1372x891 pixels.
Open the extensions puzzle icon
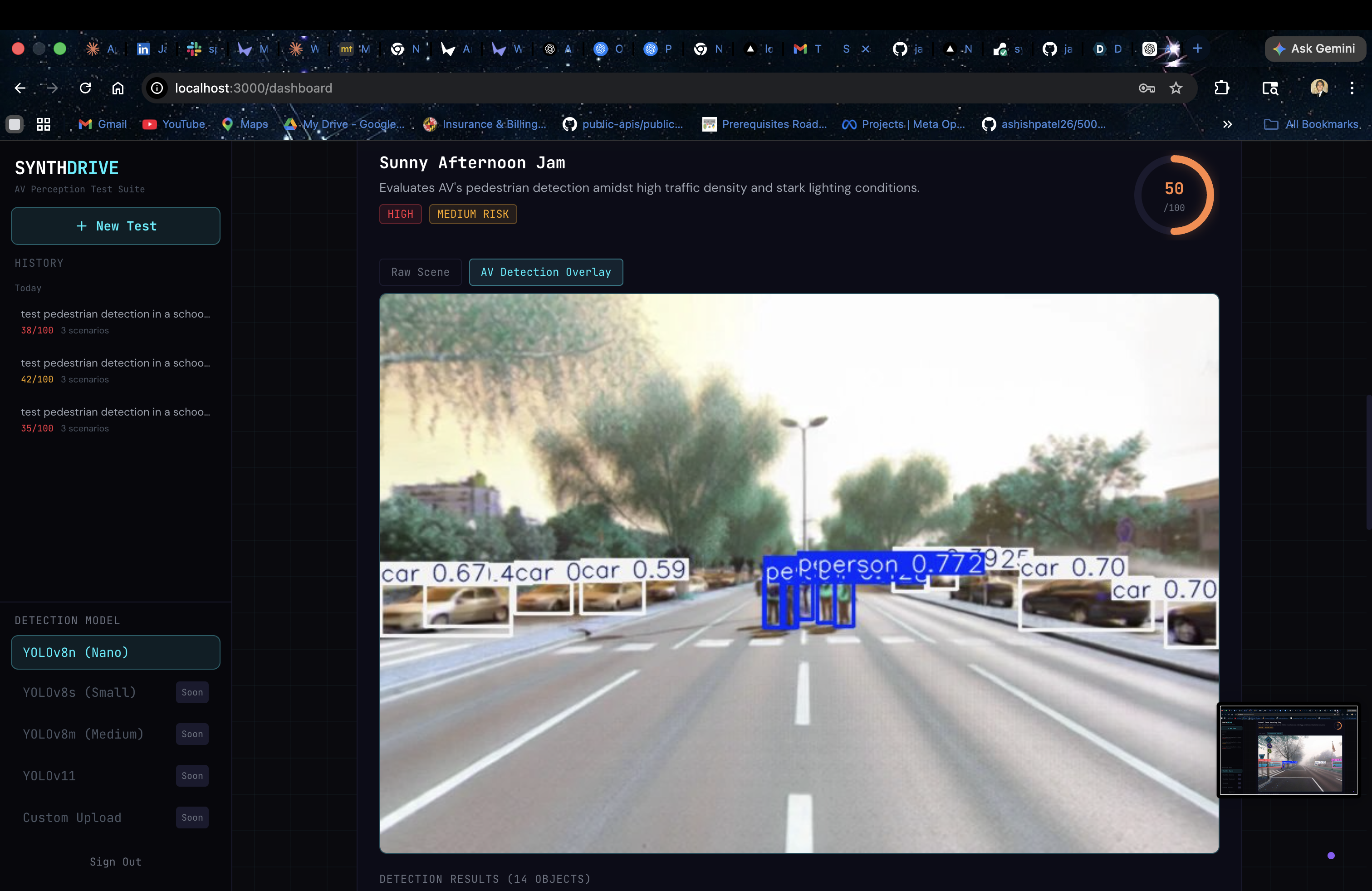click(x=1221, y=88)
